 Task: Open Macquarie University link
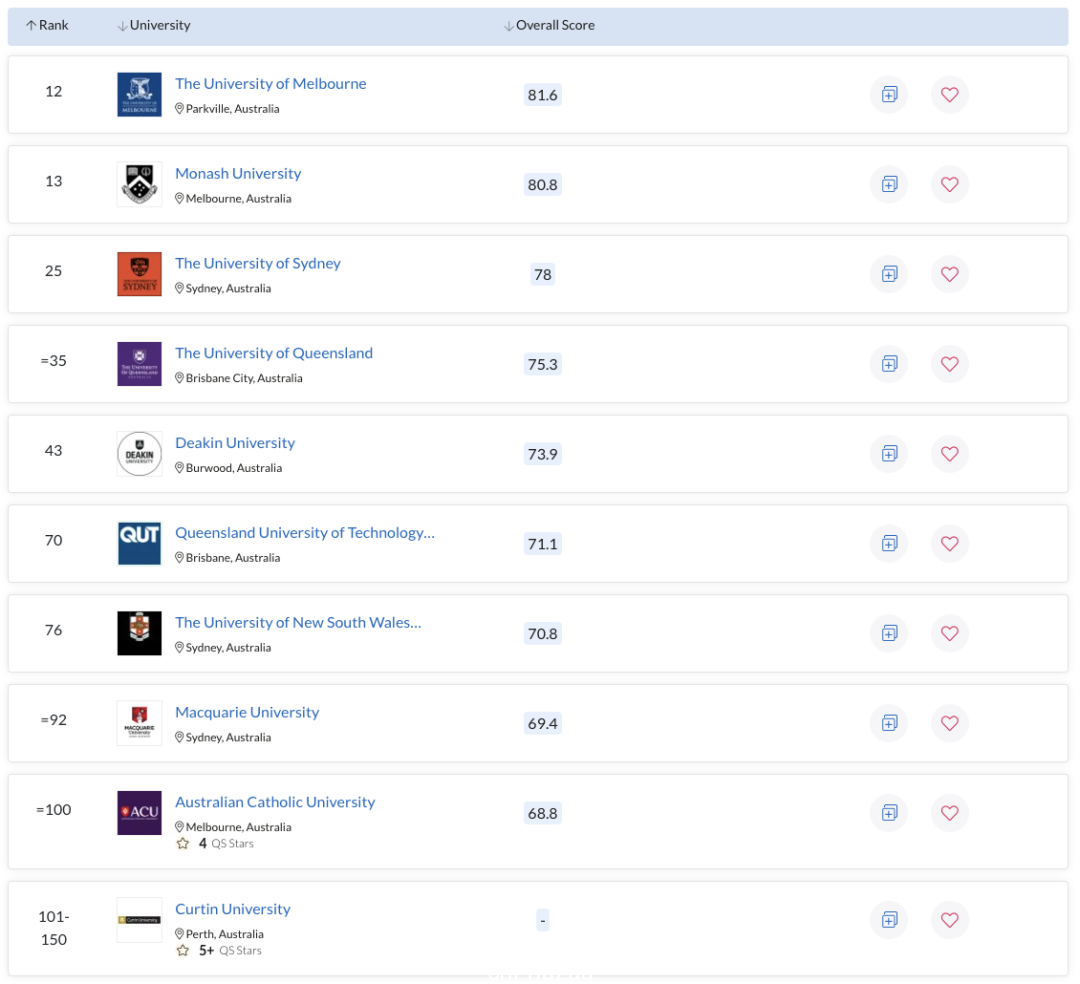pyautogui.click(x=247, y=712)
